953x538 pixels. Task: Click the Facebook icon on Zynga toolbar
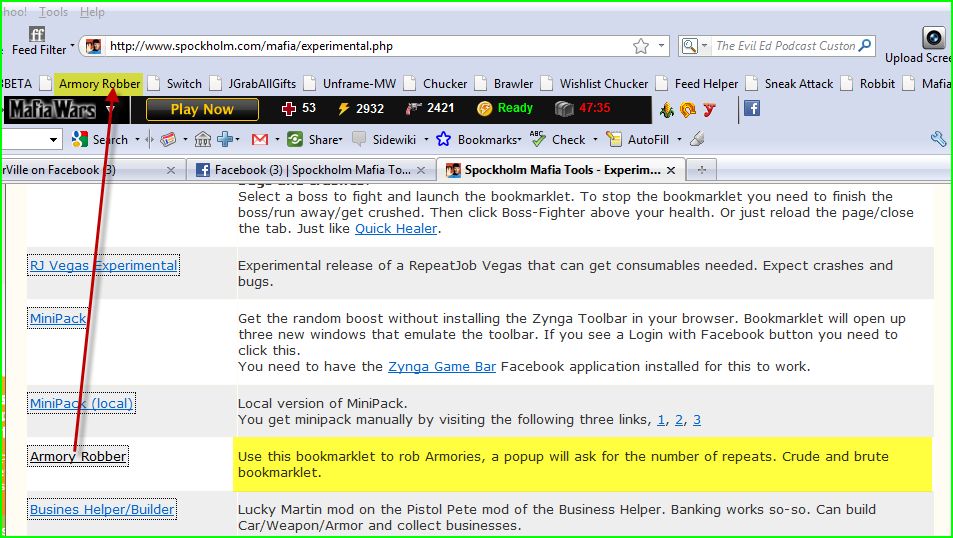752,108
